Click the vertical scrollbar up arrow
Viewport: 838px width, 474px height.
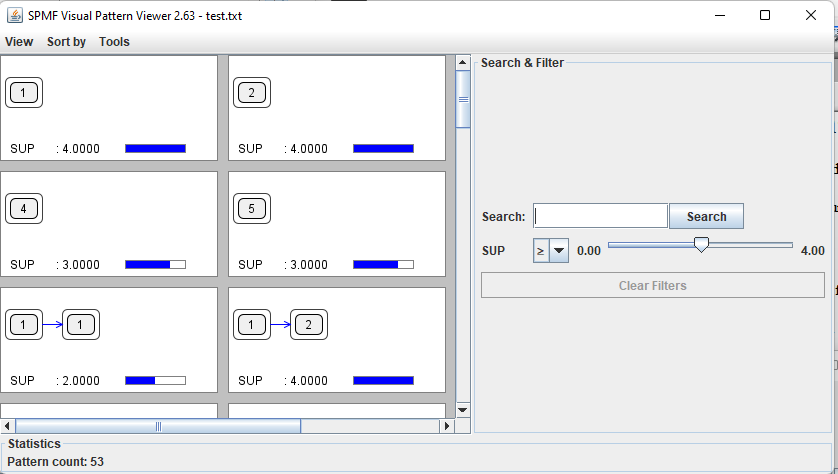462,64
